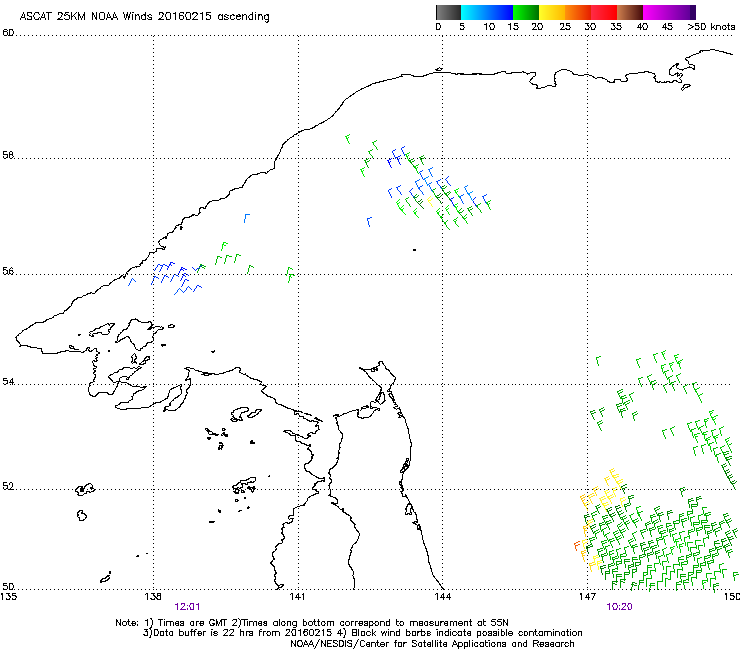This screenshot has width=740, height=650.
Task: Click the purple 12:01 swath time label
Action: point(187,607)
